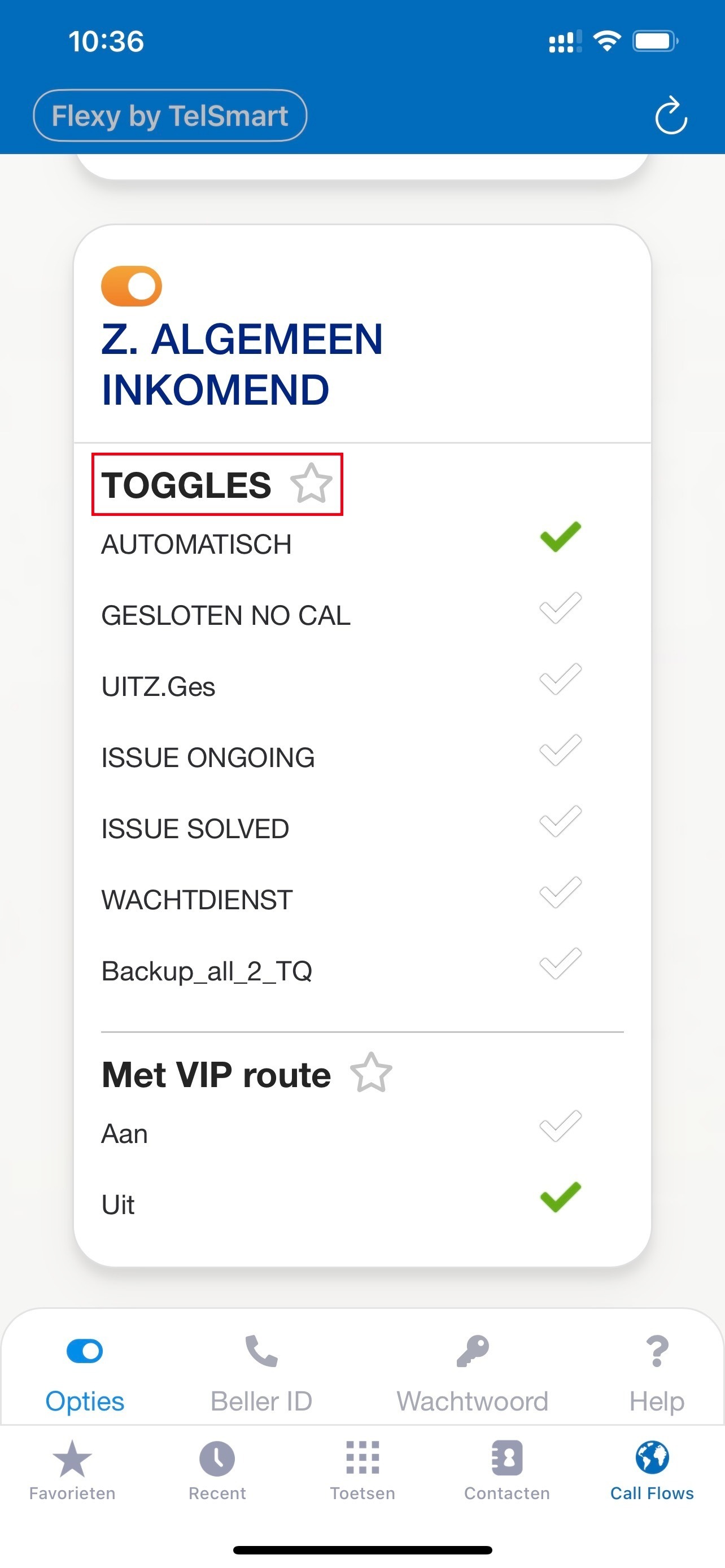Enable the WACHTDIENST toggle option

[560, 894]
